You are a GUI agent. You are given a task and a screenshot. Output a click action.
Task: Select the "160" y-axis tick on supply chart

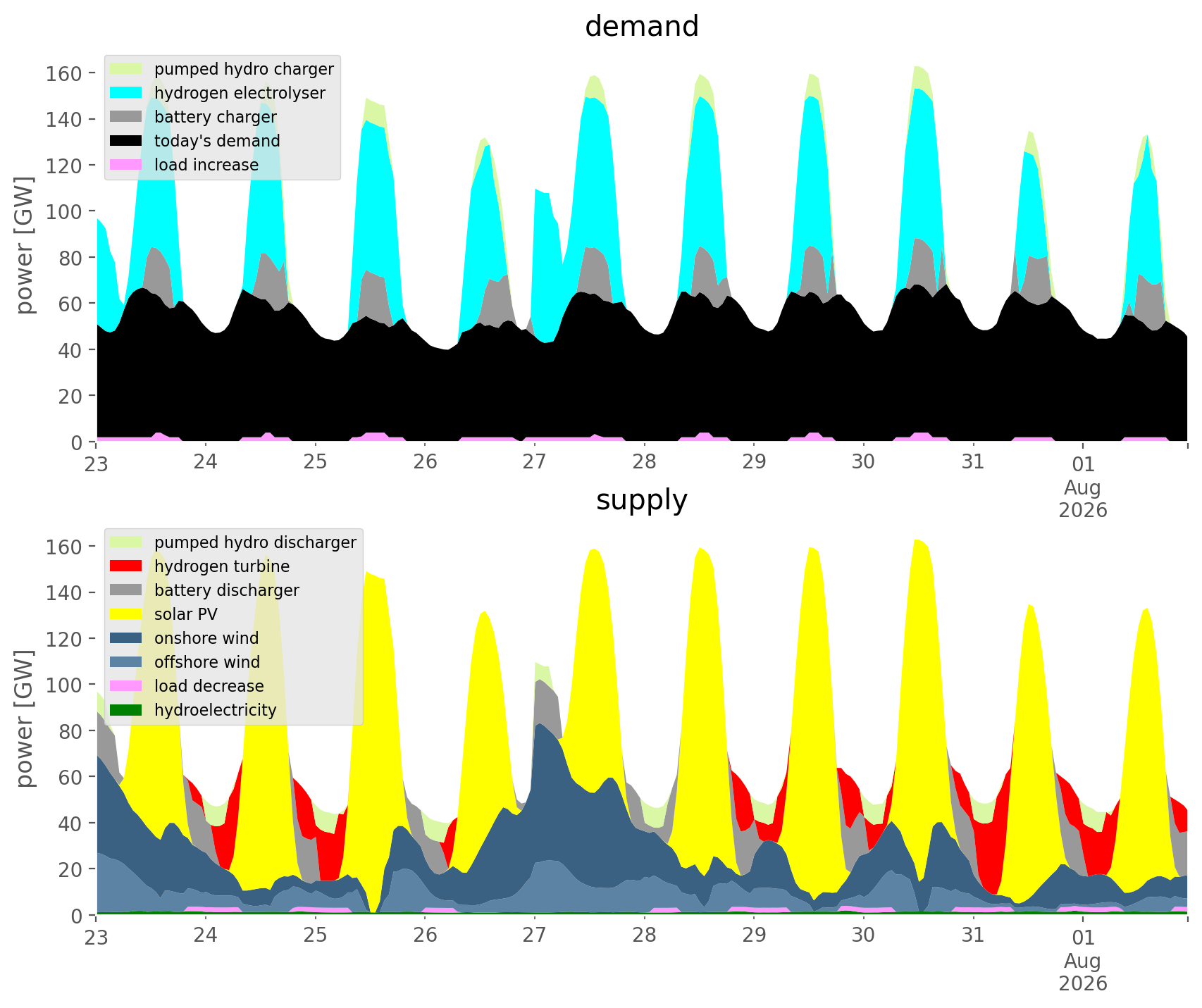pos(66,547)
